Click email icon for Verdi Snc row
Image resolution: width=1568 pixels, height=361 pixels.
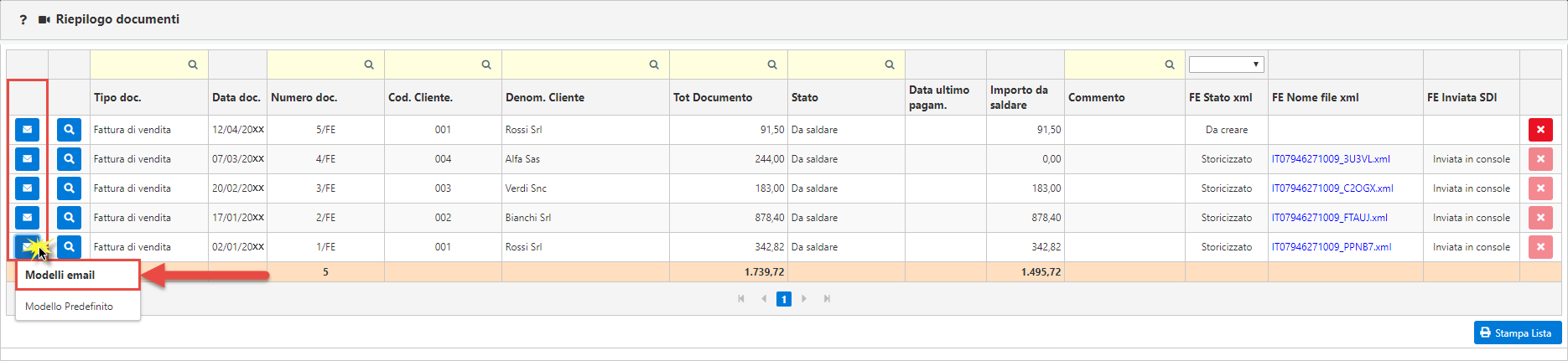click(x=27, y=188)
